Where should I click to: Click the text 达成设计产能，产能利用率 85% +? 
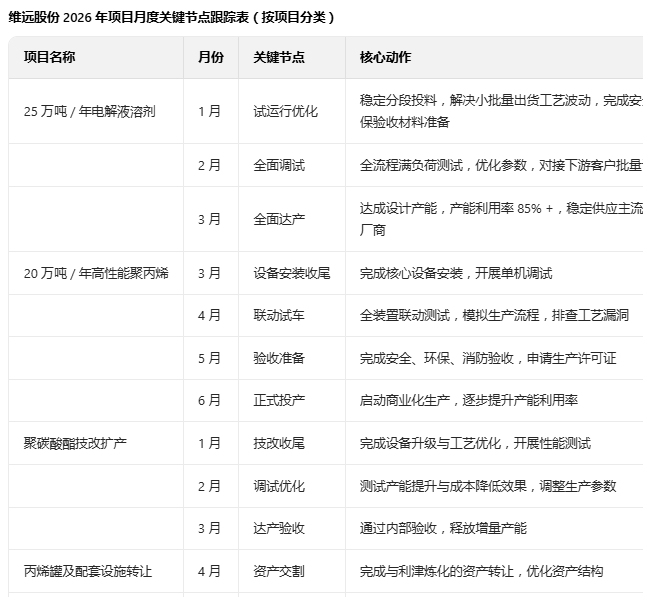point(456,208)
